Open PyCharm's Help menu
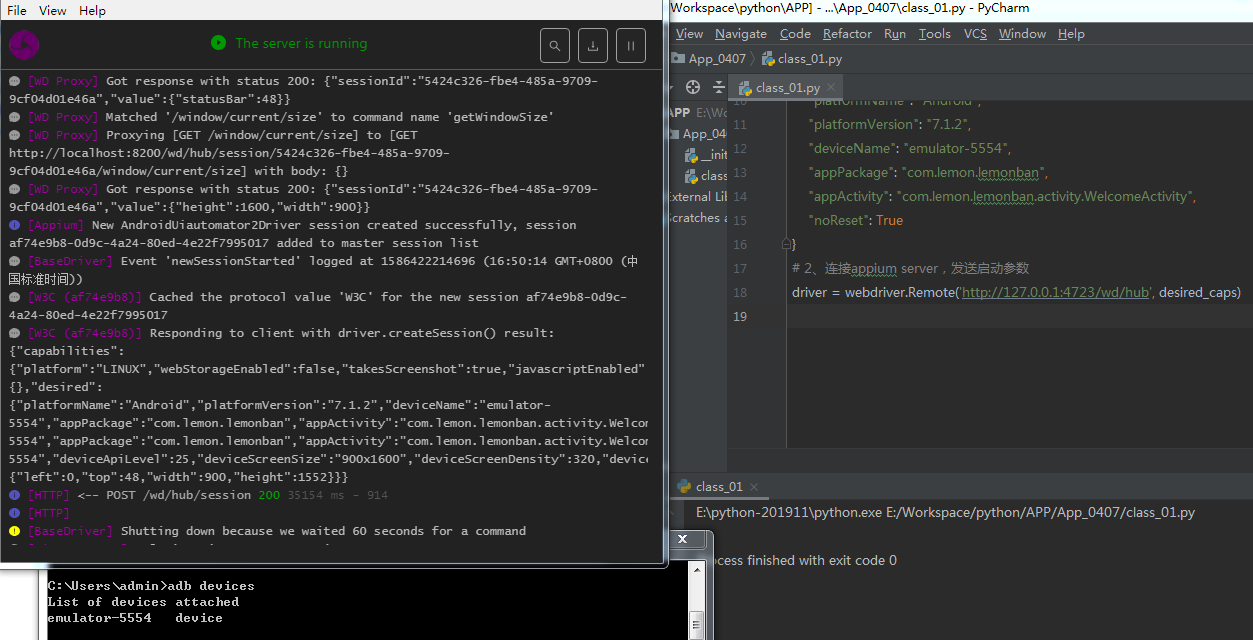The image size is (1253, 640). point(1071,33)
